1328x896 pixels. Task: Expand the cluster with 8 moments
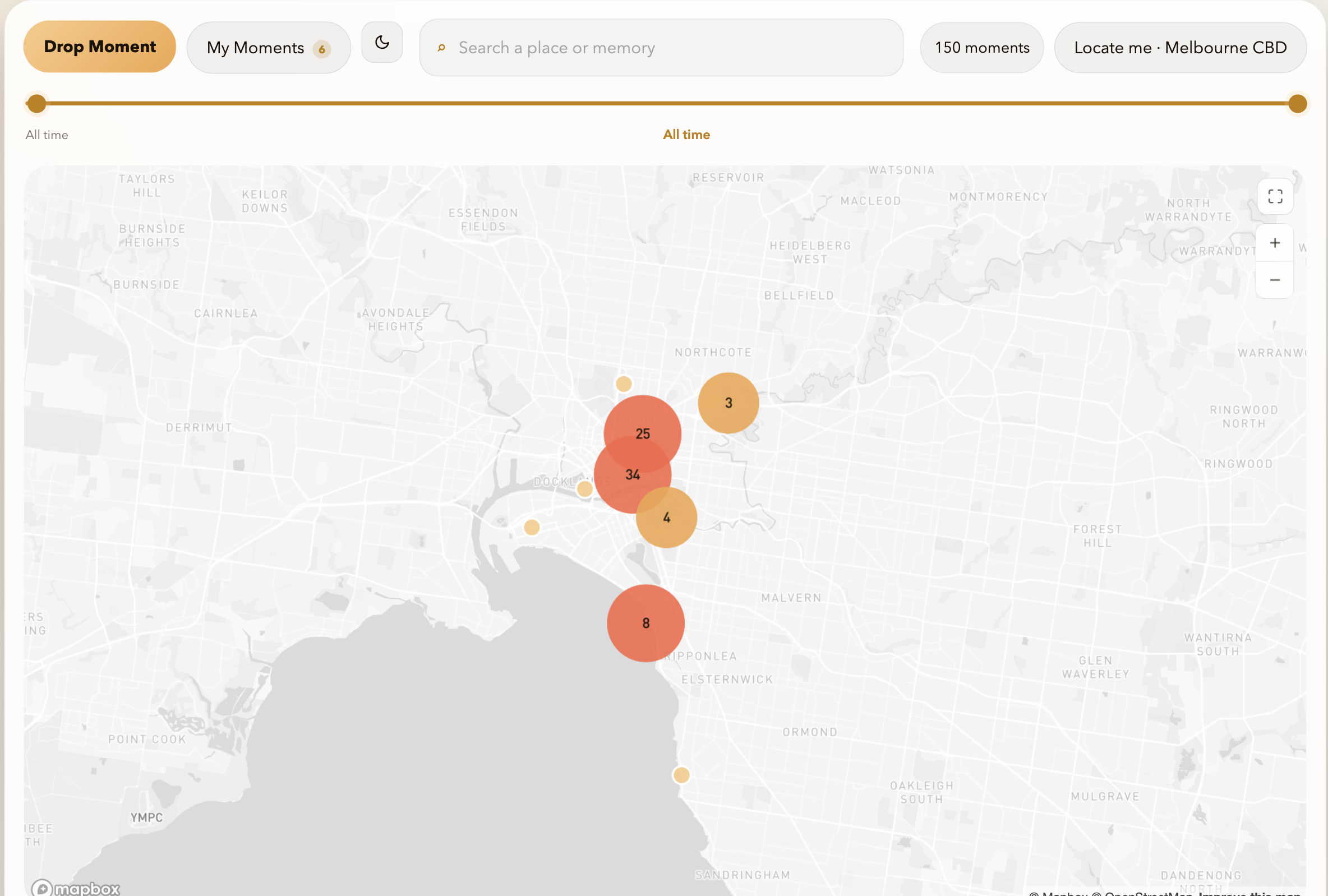(x=645, y=623)
